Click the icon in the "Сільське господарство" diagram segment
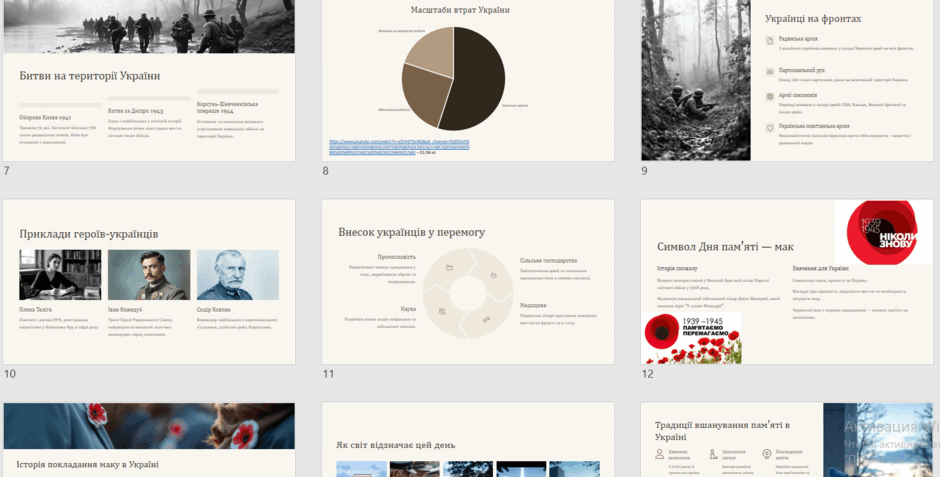This screenshot has height=477, width=940. [x=493, y=275]
